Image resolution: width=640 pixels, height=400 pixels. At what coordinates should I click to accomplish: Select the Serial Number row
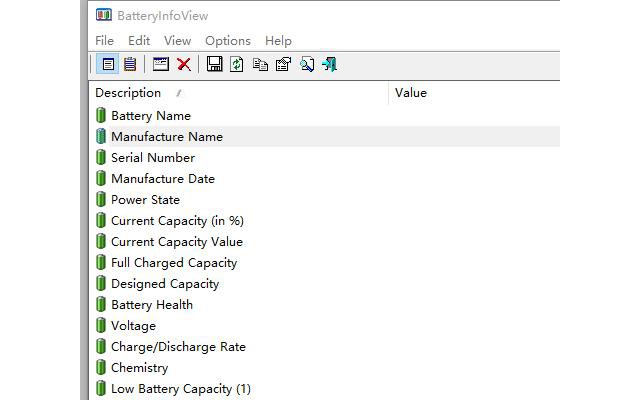coord(324,158)
